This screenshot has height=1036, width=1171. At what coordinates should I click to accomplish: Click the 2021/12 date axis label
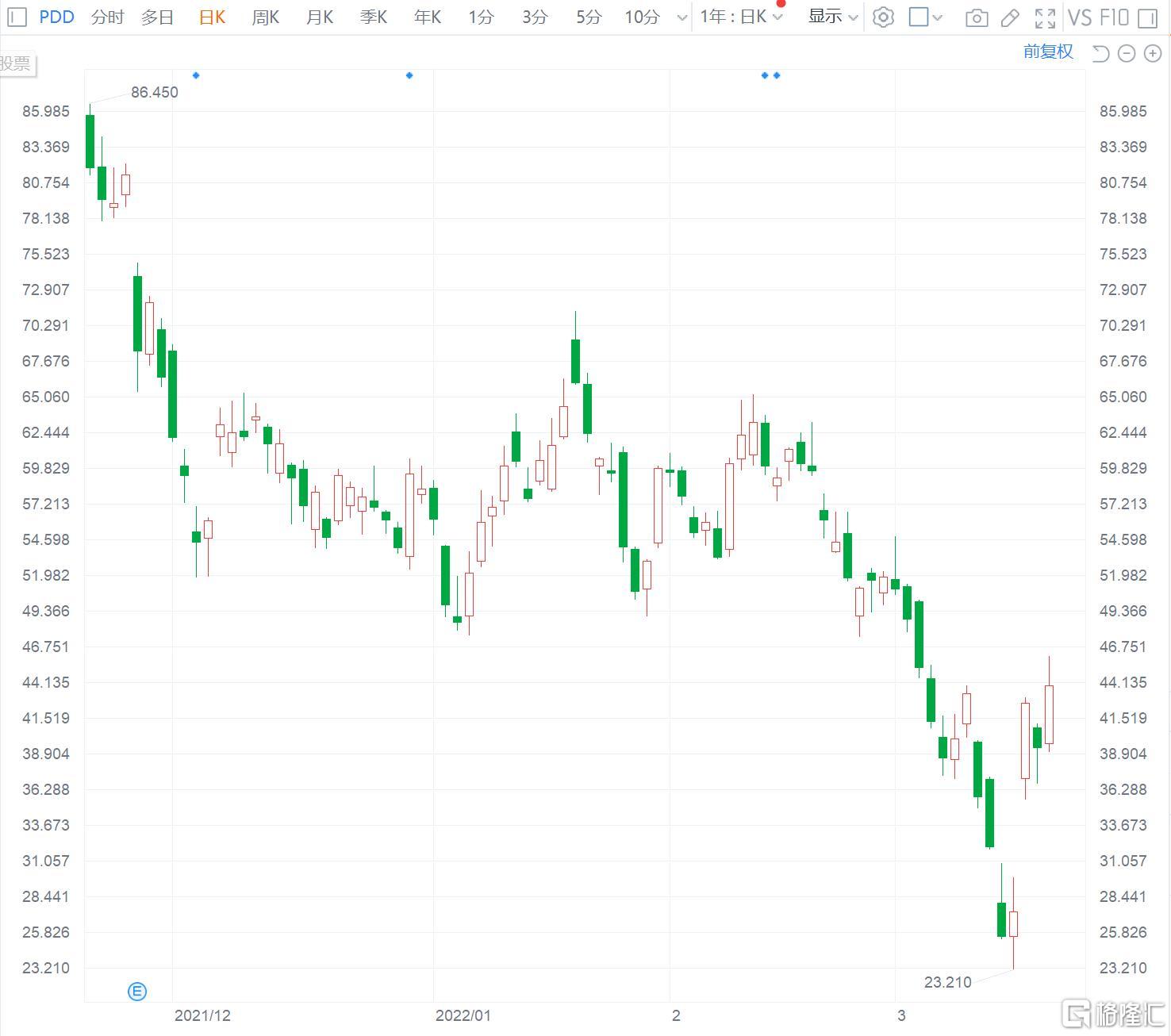pyautogui.click(x=202, y=1015)
